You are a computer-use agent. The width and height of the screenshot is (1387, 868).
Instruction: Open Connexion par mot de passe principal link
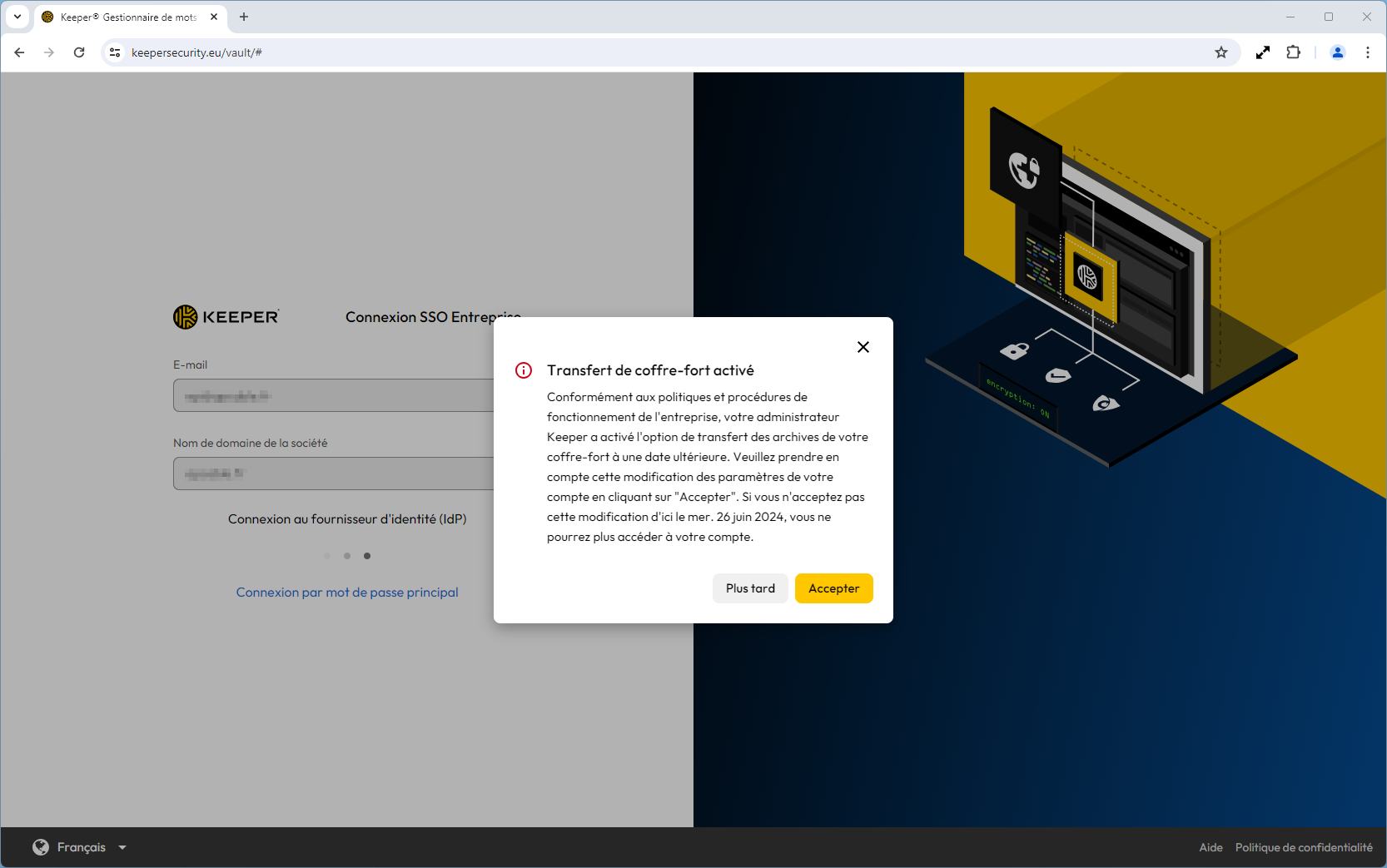[347, 593]
